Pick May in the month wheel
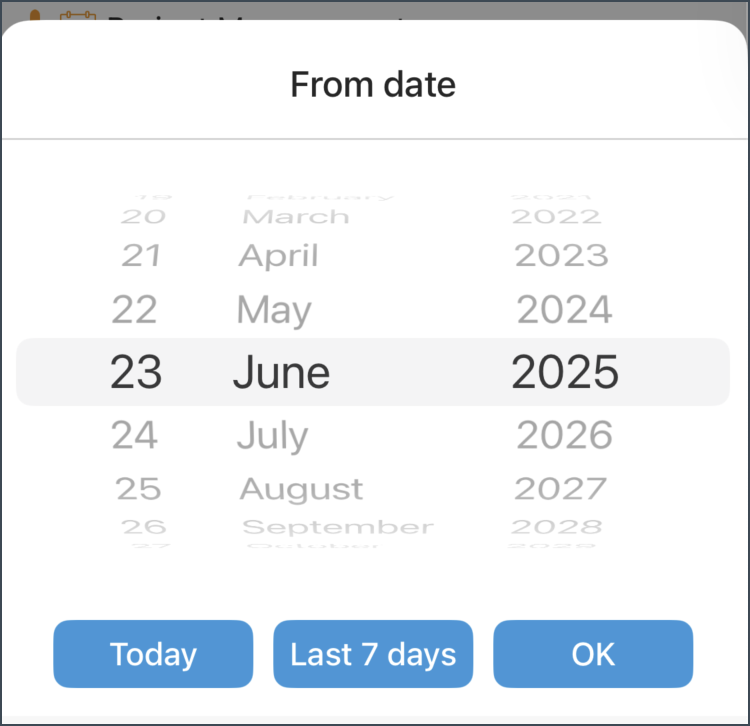The image size is (750, 726). 274,311
